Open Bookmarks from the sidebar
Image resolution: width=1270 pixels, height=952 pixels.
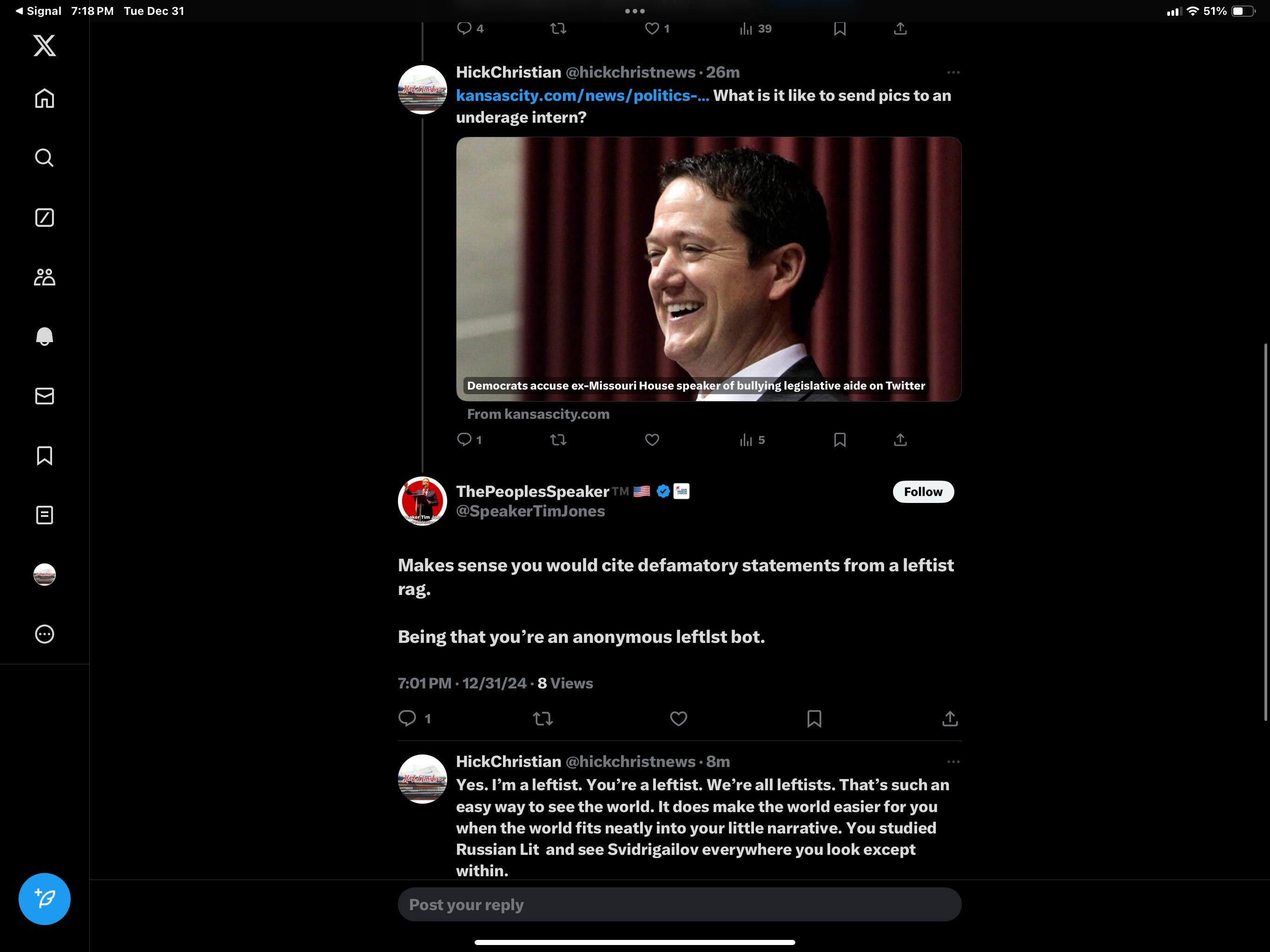coord(44,456)
